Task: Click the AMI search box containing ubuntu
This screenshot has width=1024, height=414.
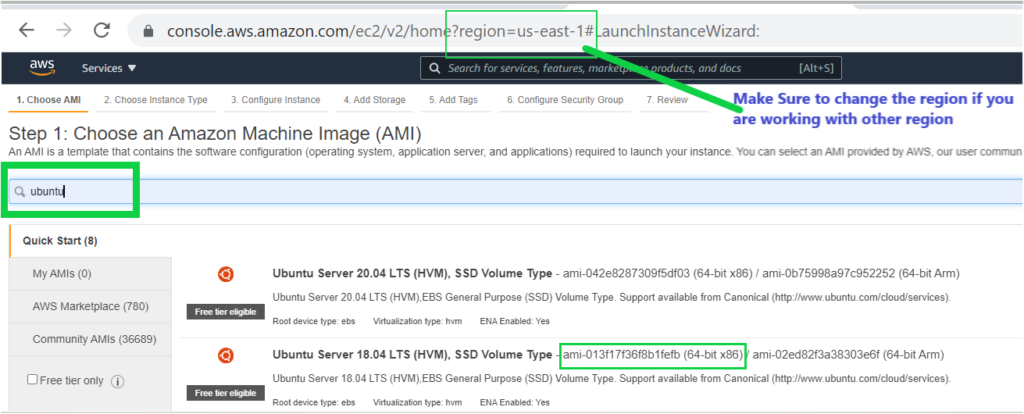Action: pyautogui.click(x=500, y=192)
